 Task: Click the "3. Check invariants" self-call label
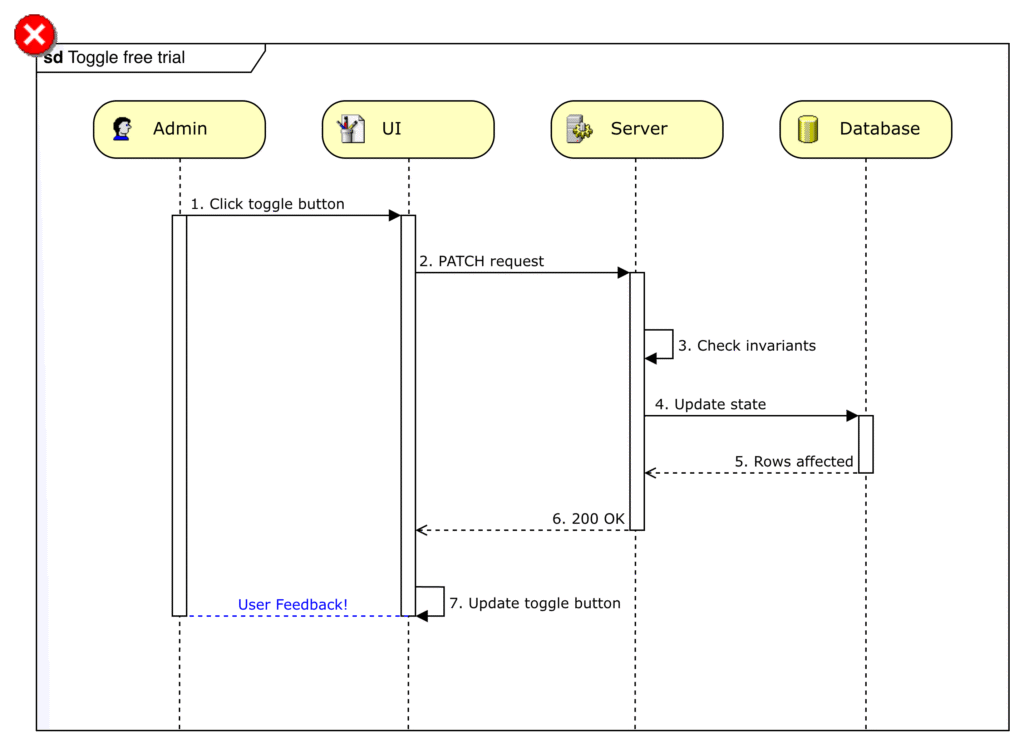746,346
